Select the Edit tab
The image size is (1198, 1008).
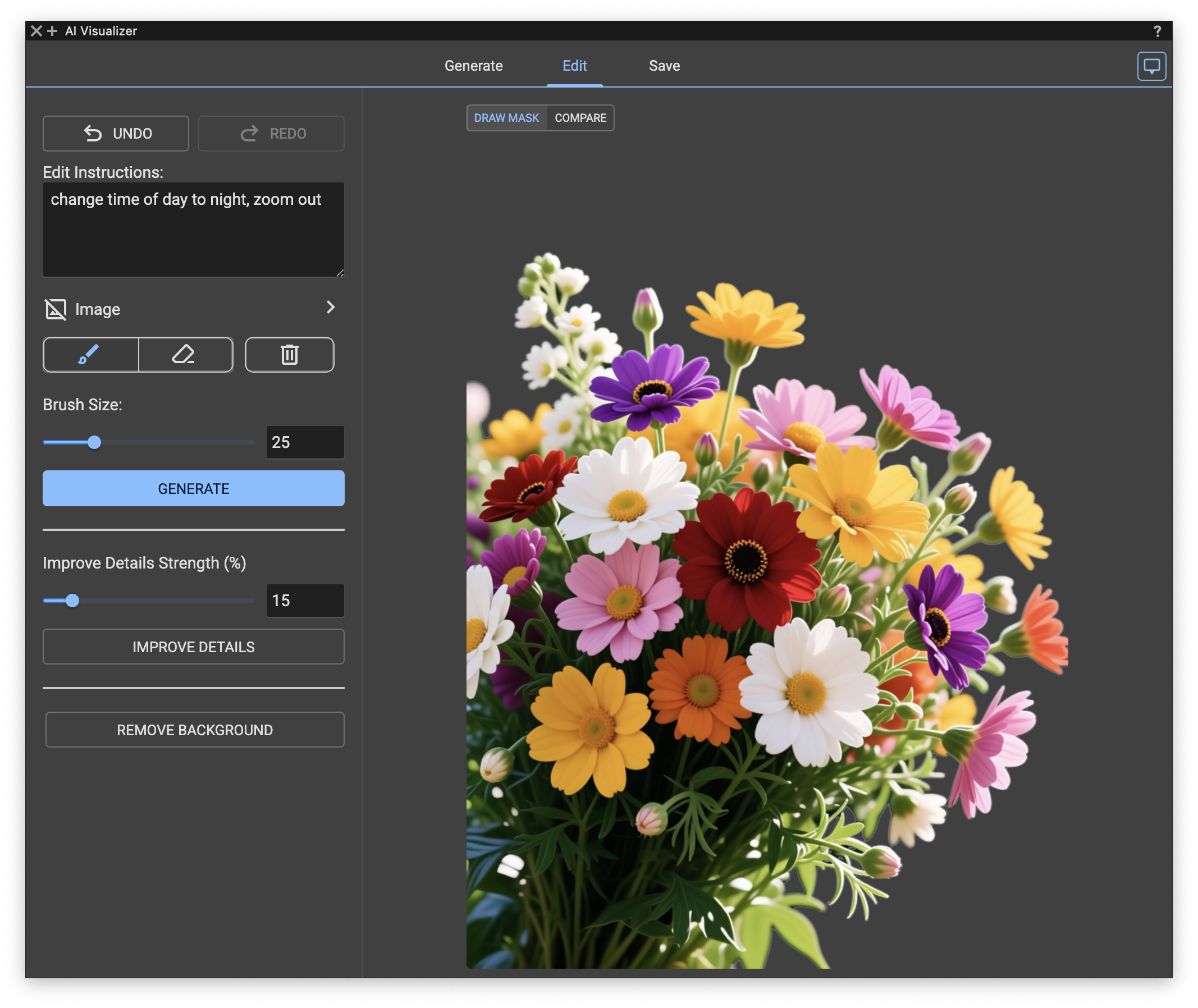574,66
